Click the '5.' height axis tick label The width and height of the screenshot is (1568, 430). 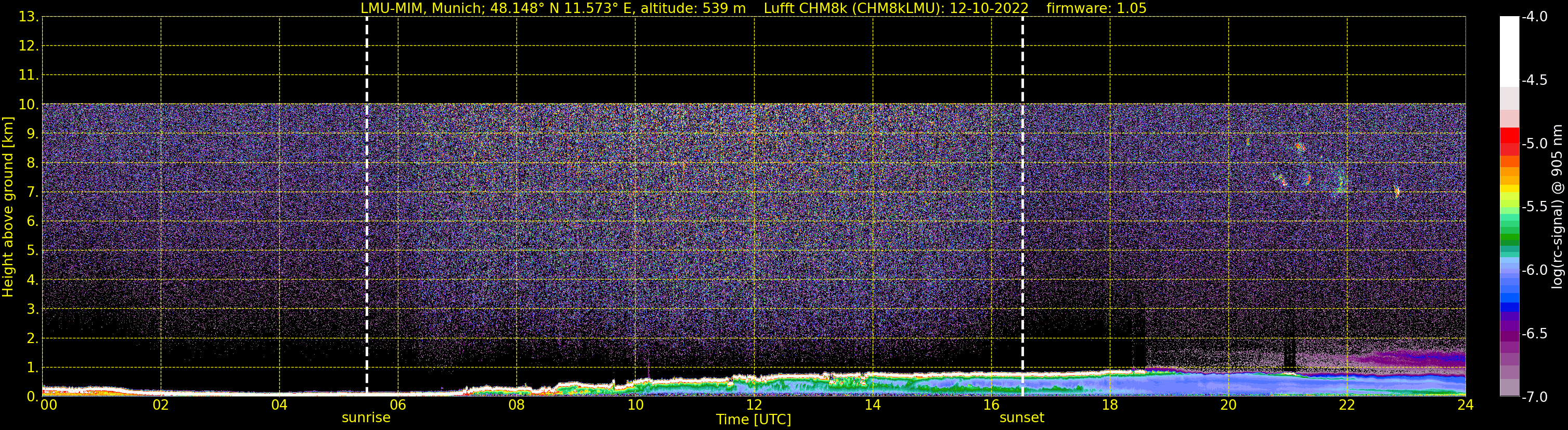[x=33, y=251]
